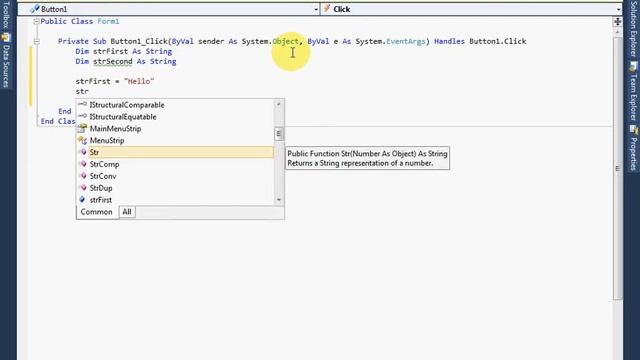Collapse the Public Class Form1 block
Image resolution: width=640 pixels, height=360 pixels.
(36, 21)
